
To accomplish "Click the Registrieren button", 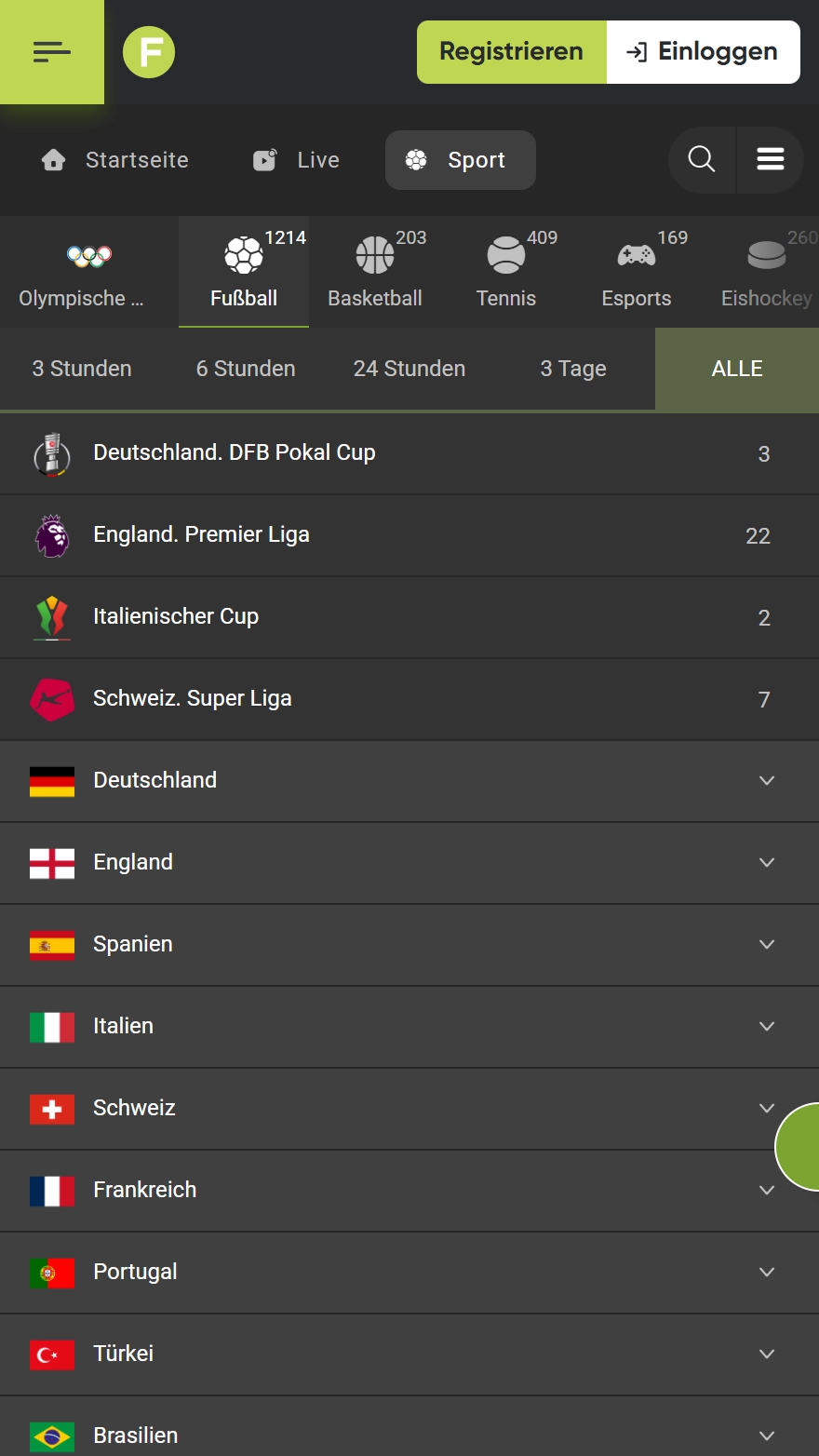I will [x=511, y=52].
